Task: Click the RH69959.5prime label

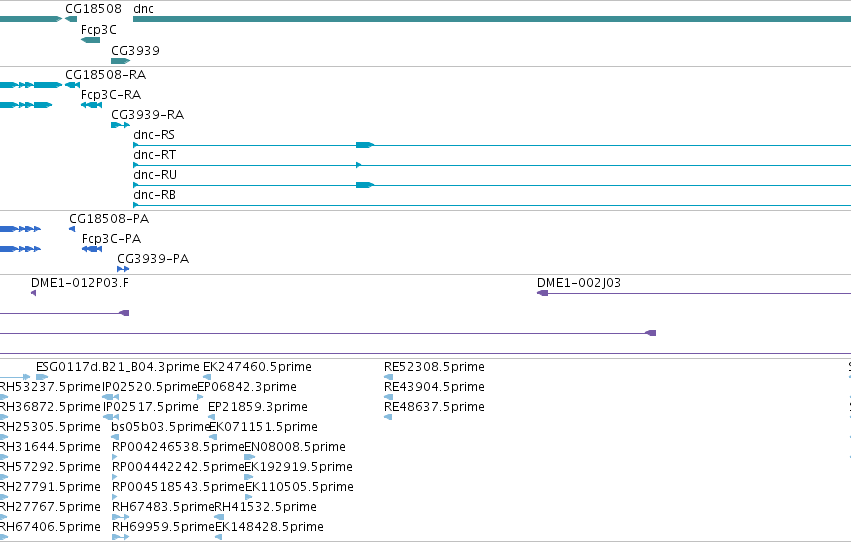Action: click(163, 527)
